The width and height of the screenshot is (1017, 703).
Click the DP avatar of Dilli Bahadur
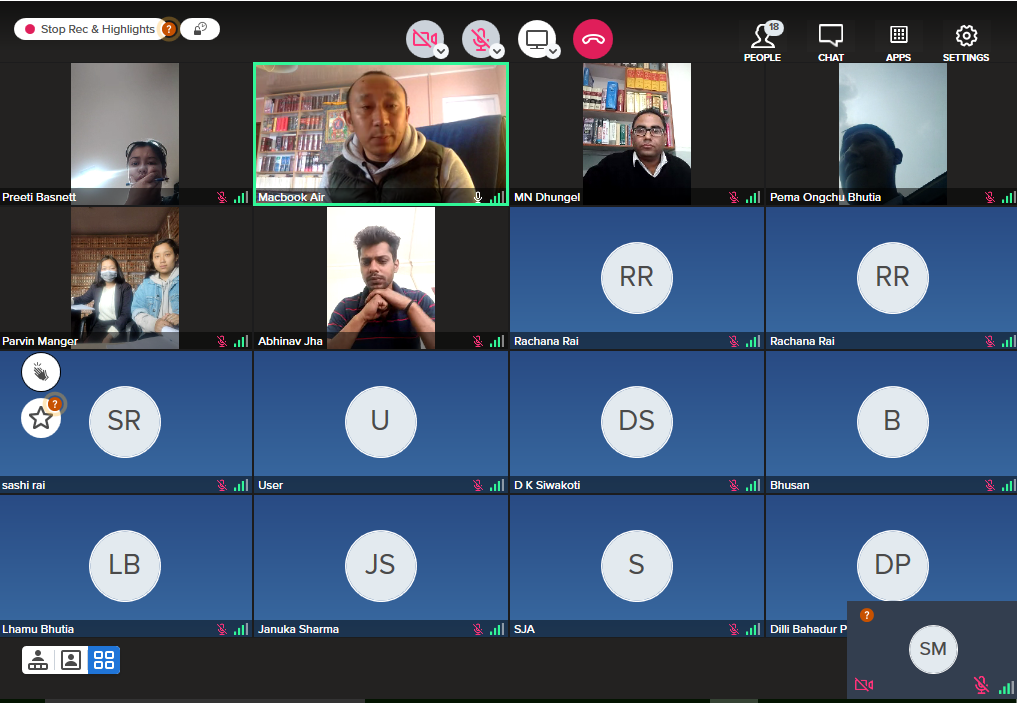coord(892,566)
